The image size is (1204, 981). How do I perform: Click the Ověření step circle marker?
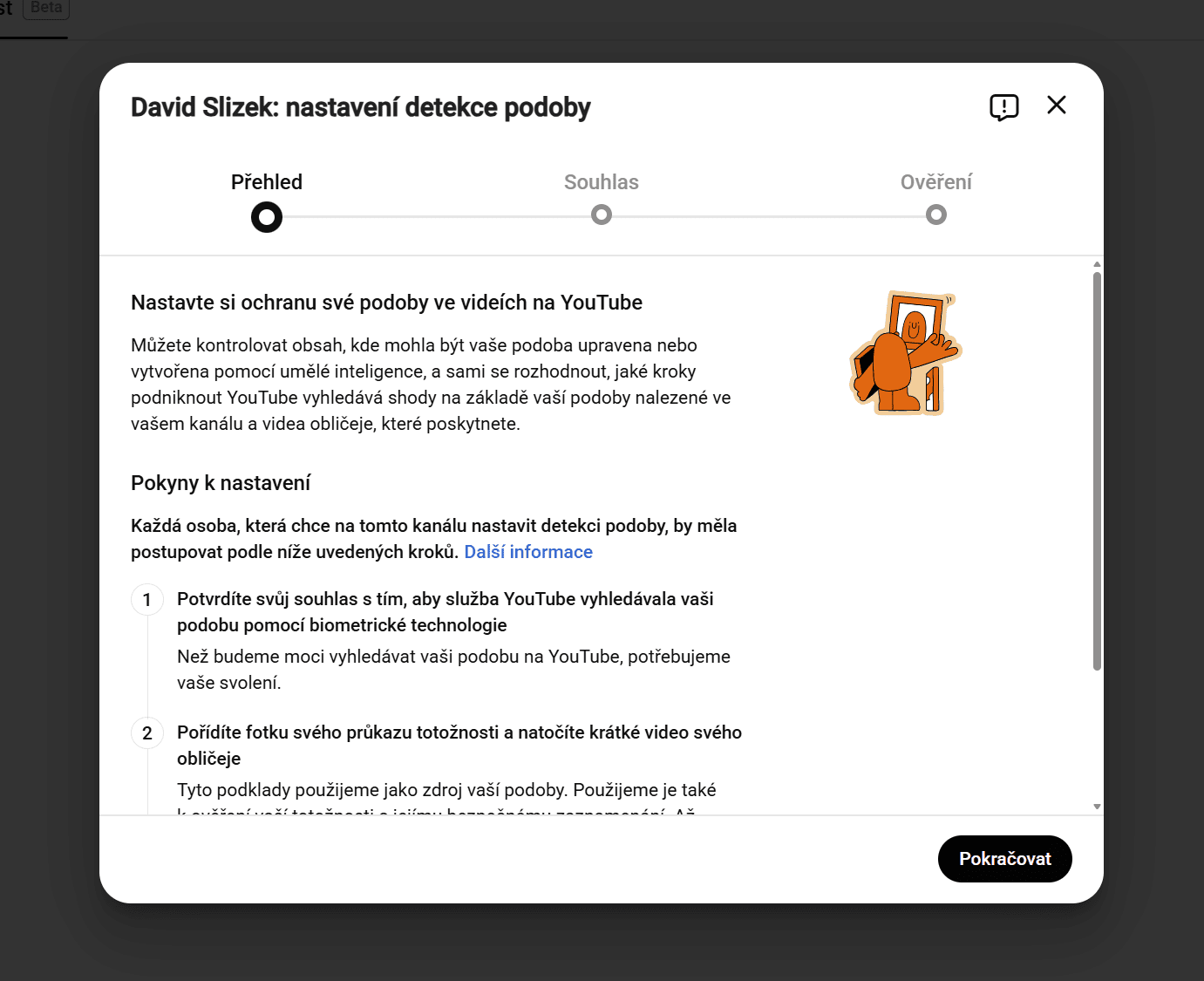tap(936, 215)
